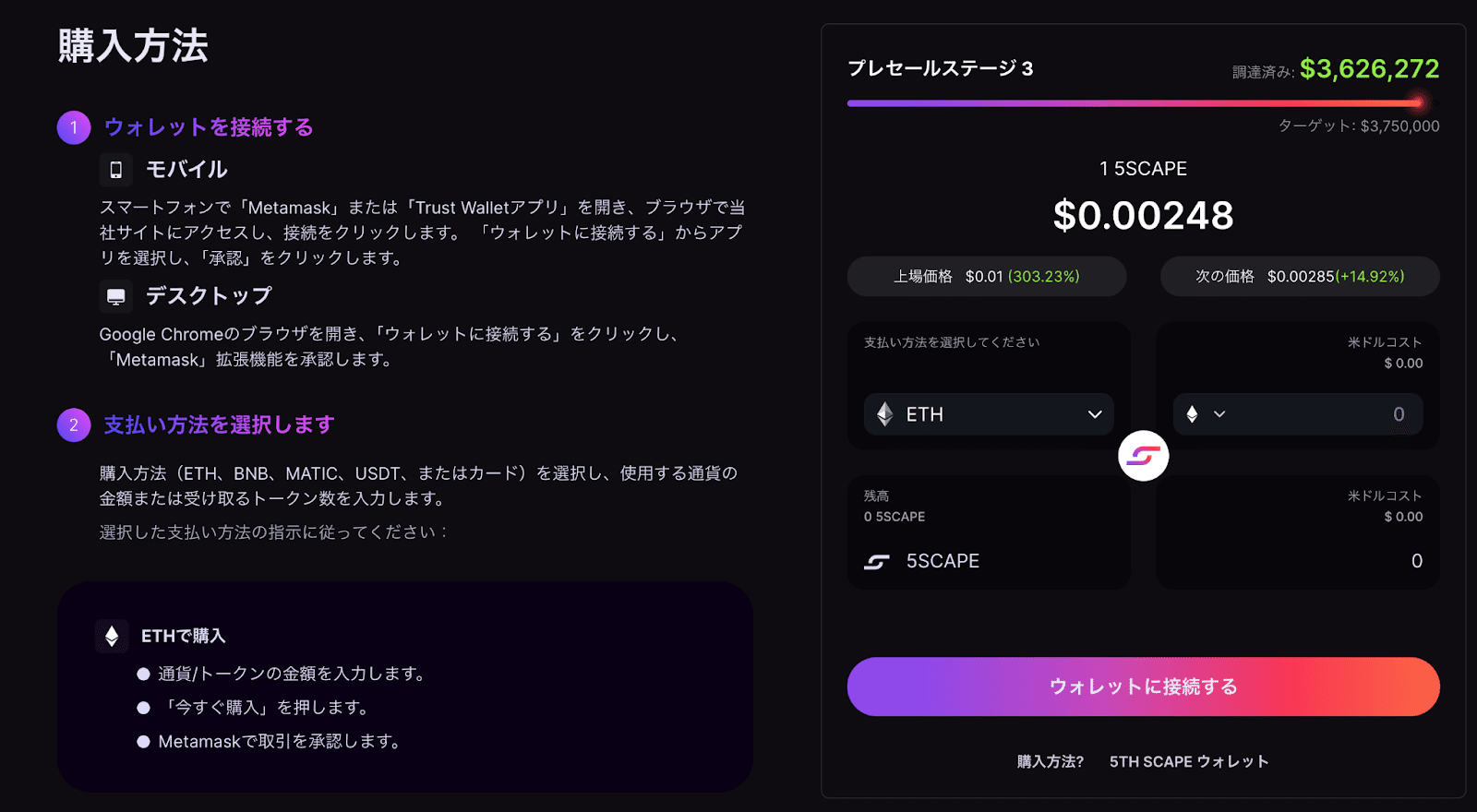
Task: Click the desktop monitor icon
Action: coord(116,296)
